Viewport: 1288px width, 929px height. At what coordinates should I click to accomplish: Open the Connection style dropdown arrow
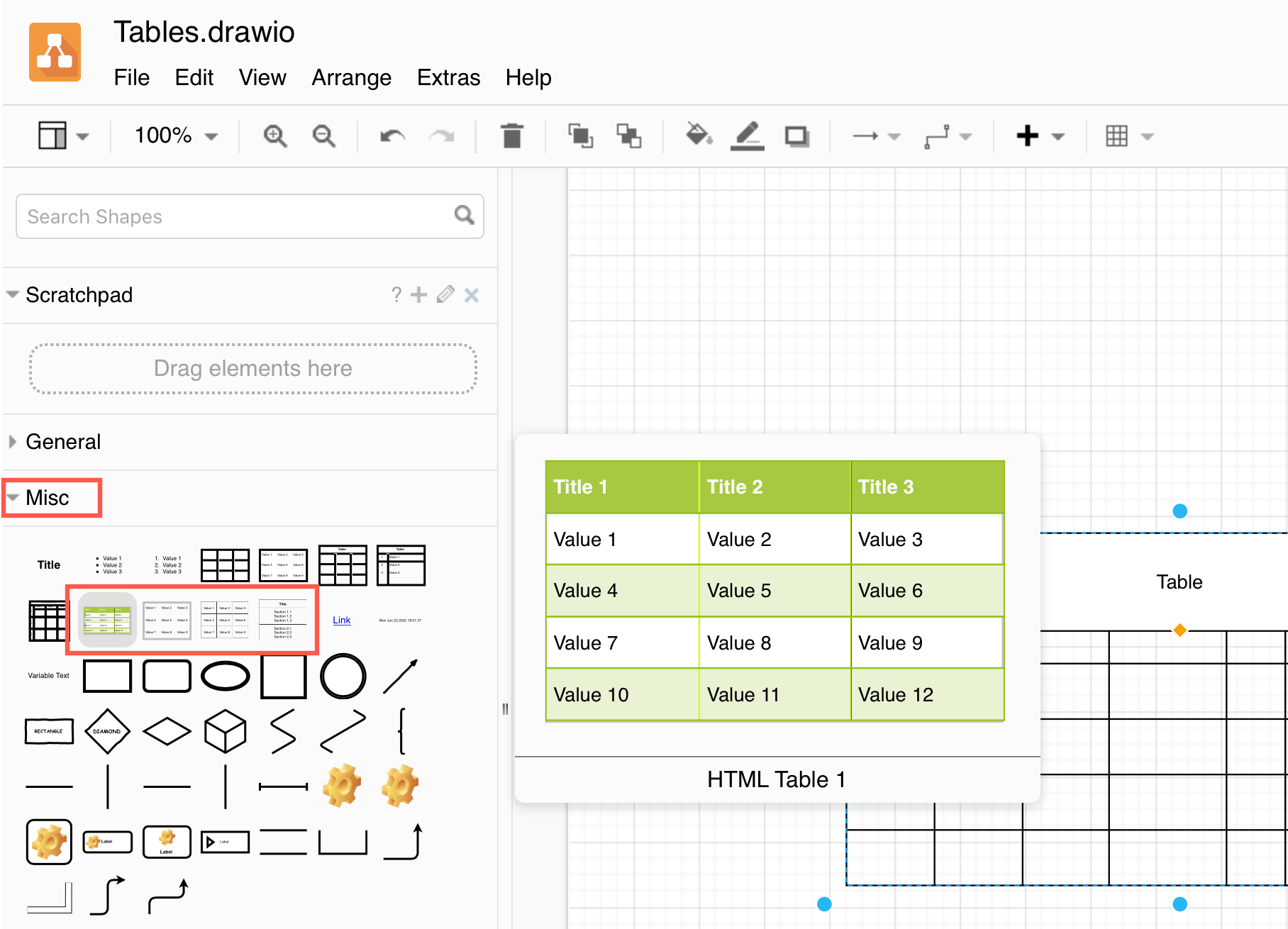[x=966, y=135]
